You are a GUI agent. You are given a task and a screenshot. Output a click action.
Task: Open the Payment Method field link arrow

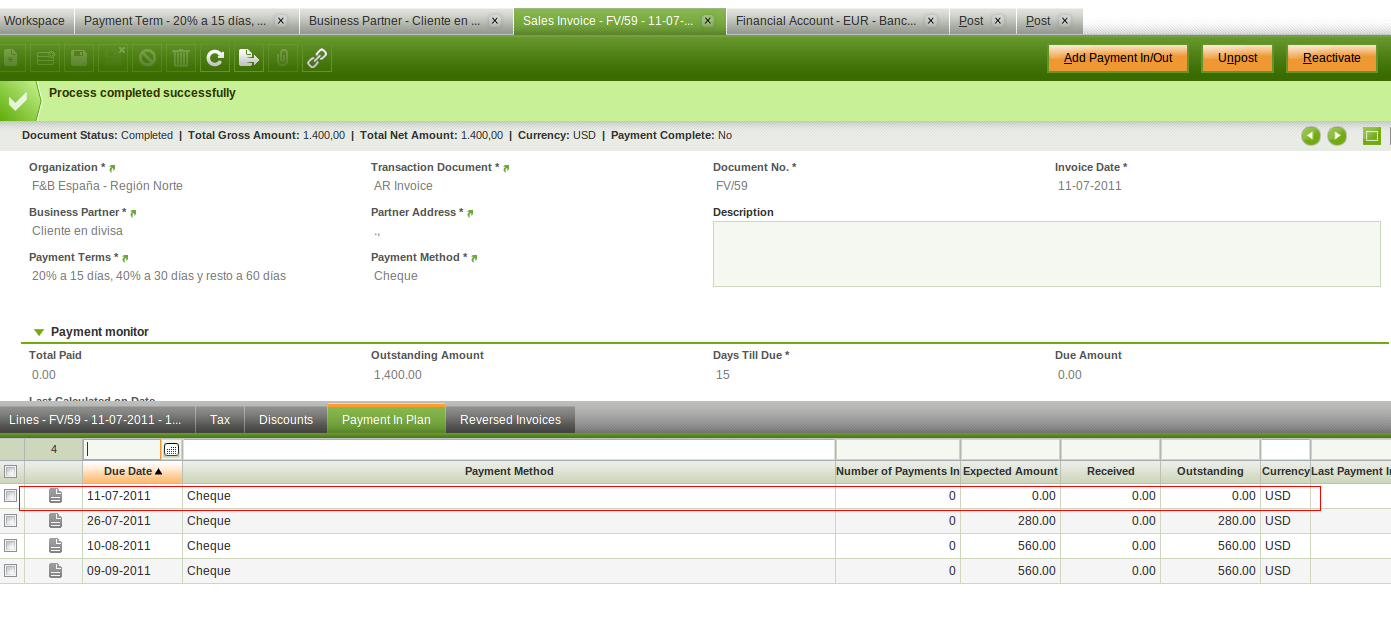click(x=474, y=258)
